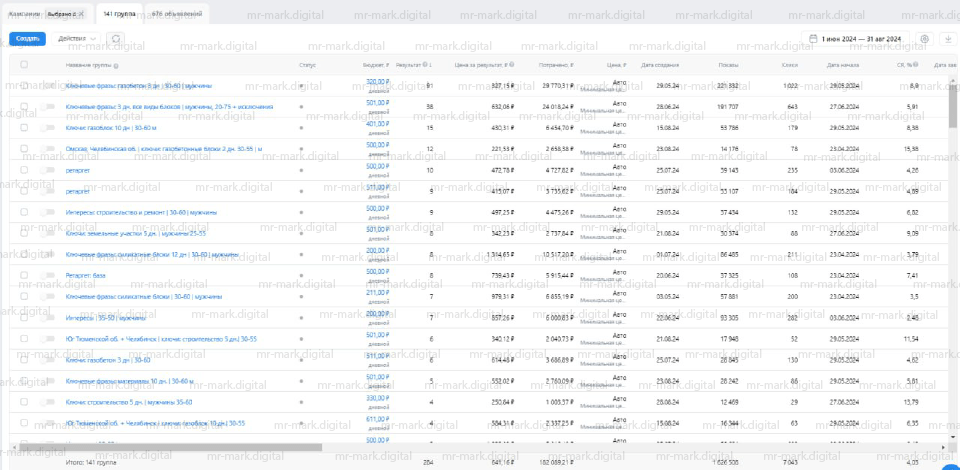960x470 pixels.
Task: Open table settings gear icon
Action: click(924, 39)
